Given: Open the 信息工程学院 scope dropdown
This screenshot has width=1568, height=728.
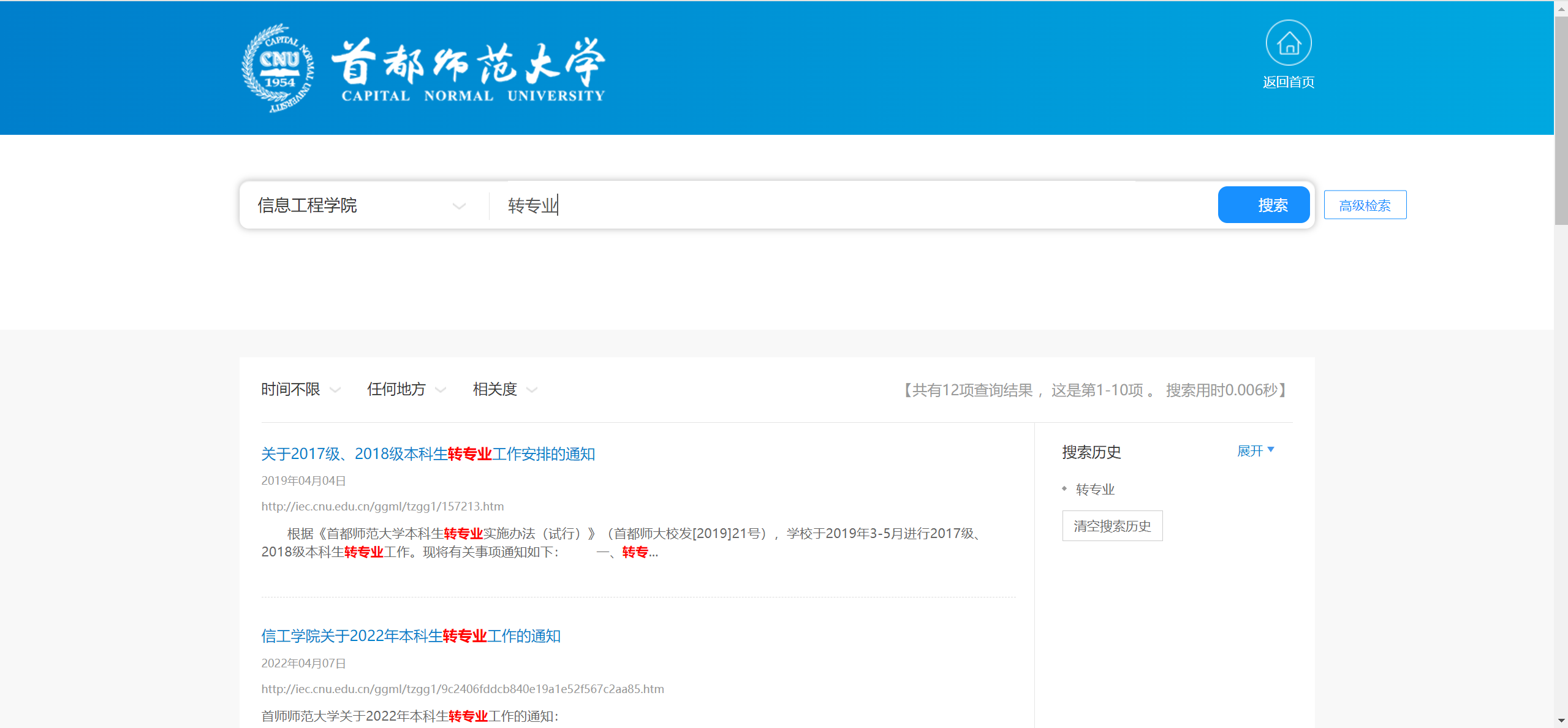Looking at the screenshot, I should pos(362,205).
